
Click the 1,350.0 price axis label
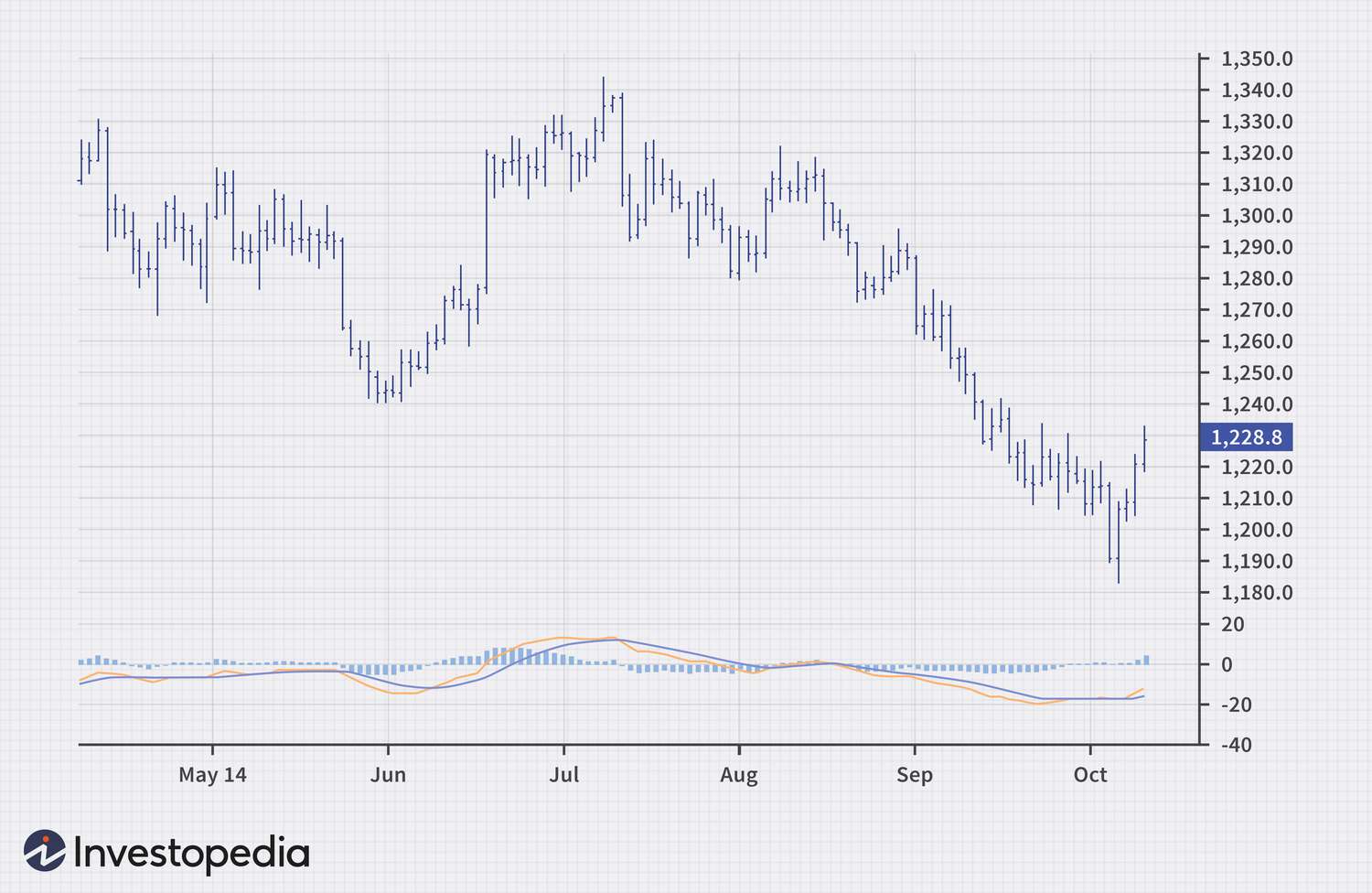(1258, 59)
